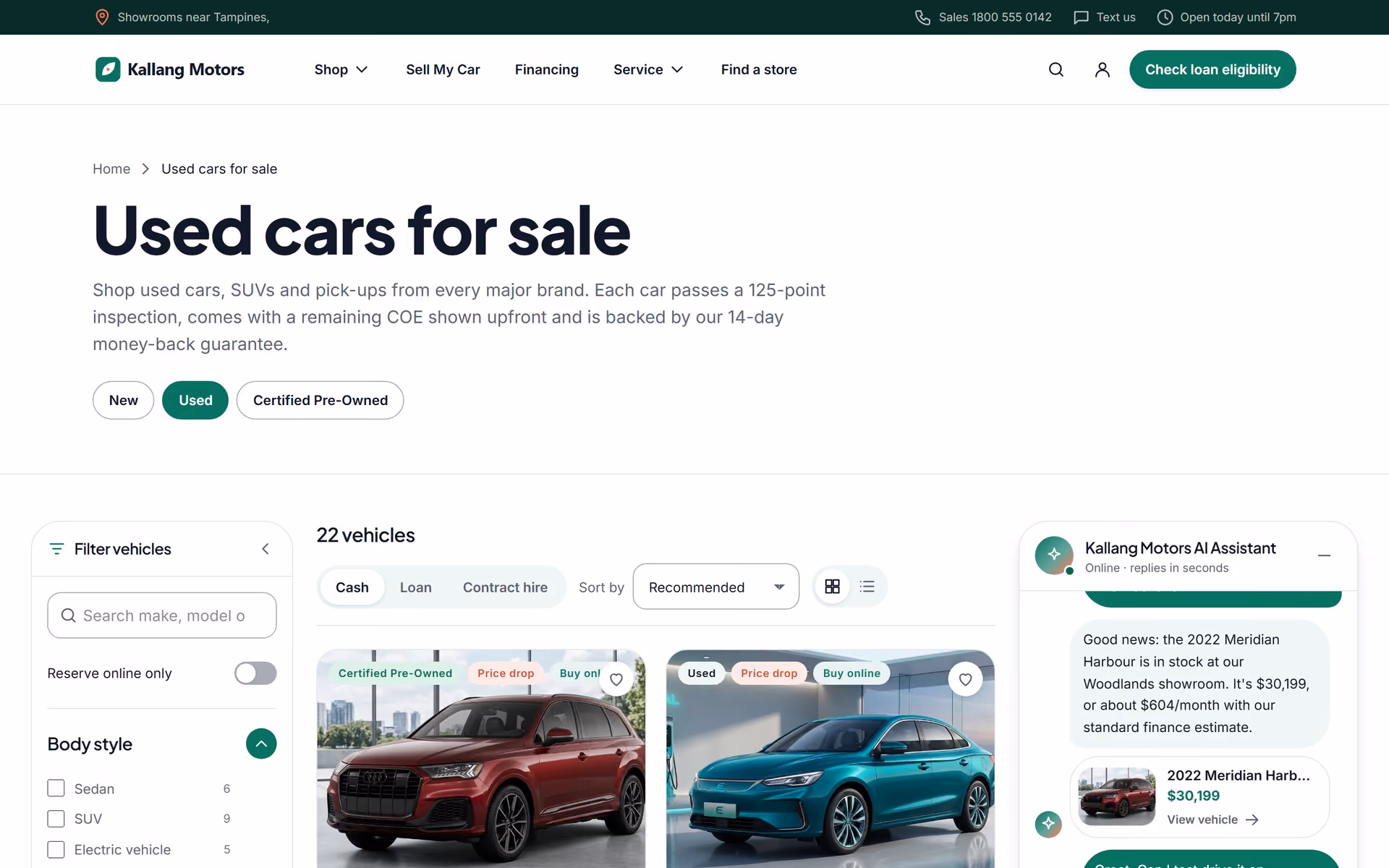Favorite the red SUV with heart icon

(x=616, y=679)
